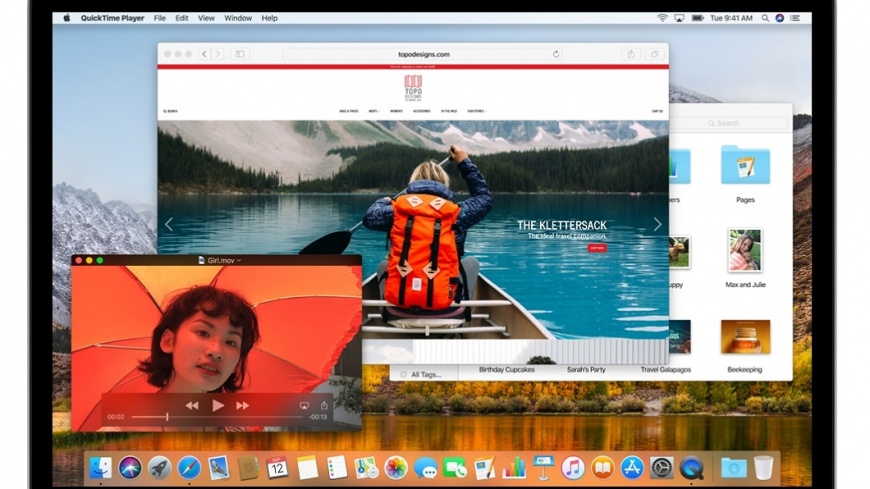This screenshot has width=870, height=489.
Task: Show the Safari sidebar
Action: coord(240,54)
